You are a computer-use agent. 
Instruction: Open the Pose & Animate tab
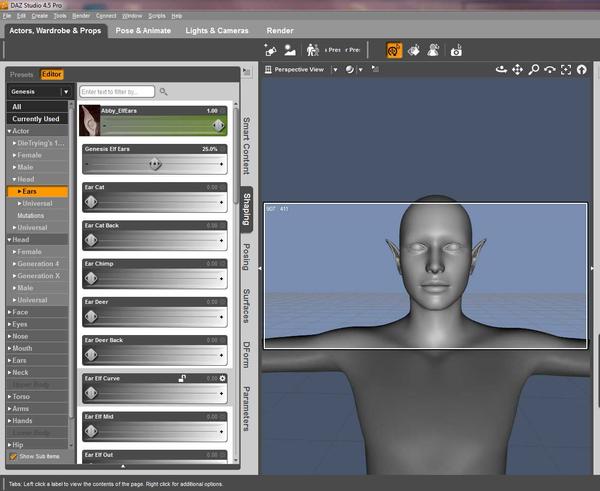pyautogui.click(x=143, y=31)
